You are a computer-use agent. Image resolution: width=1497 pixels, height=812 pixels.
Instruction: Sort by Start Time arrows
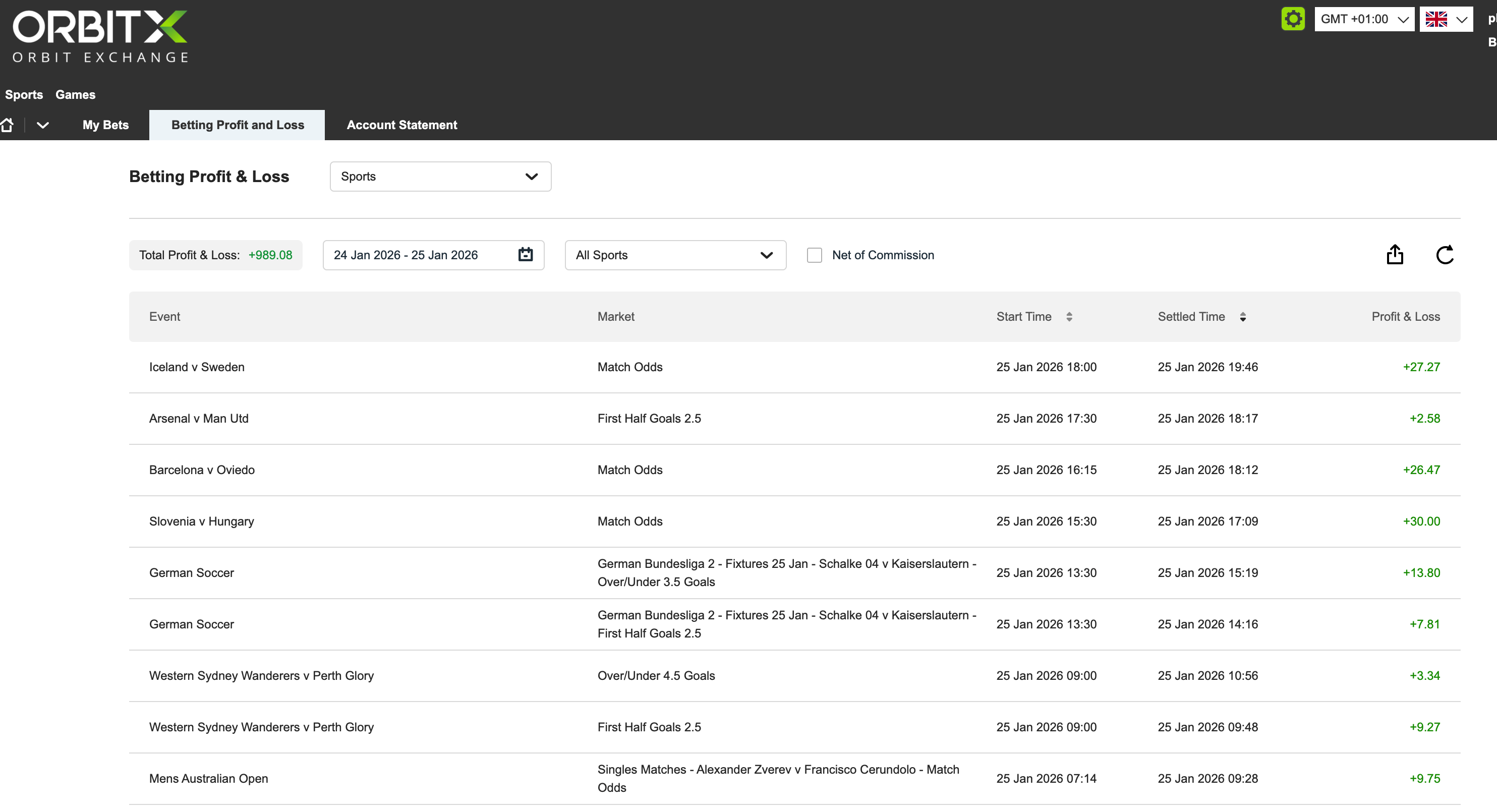(1069, 317)
